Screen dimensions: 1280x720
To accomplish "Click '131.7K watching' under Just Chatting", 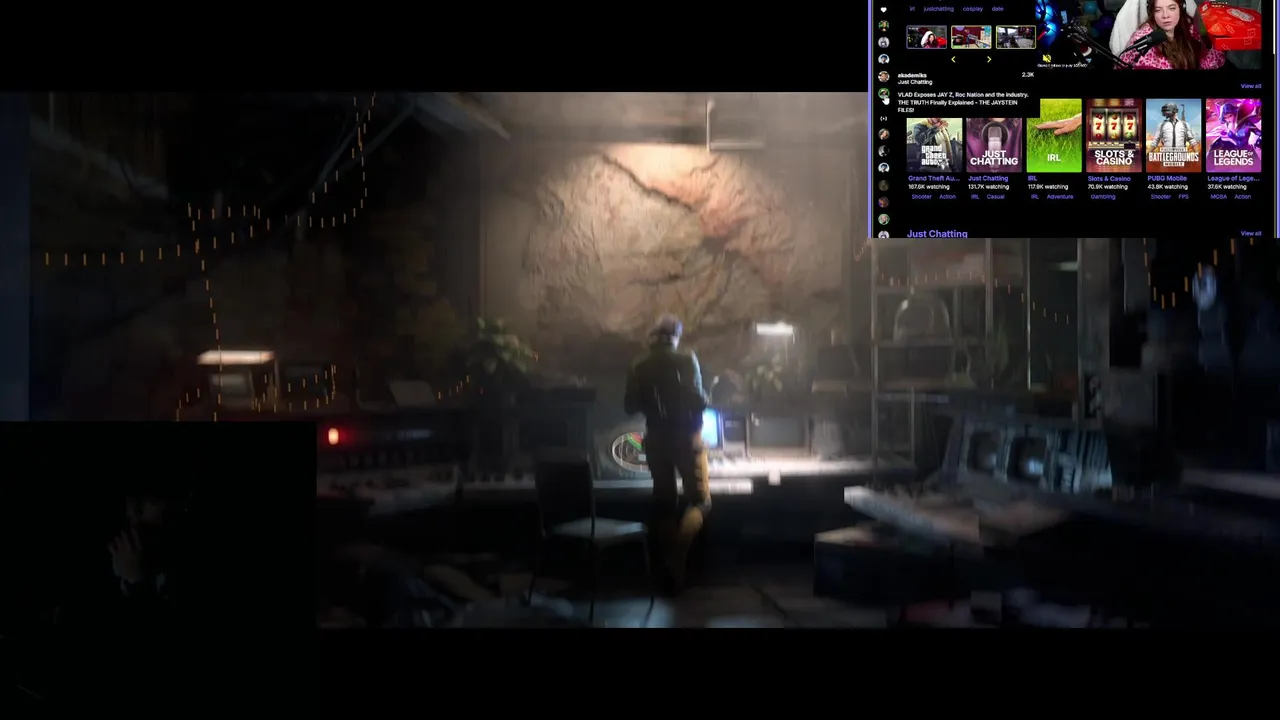I will 988,187.
